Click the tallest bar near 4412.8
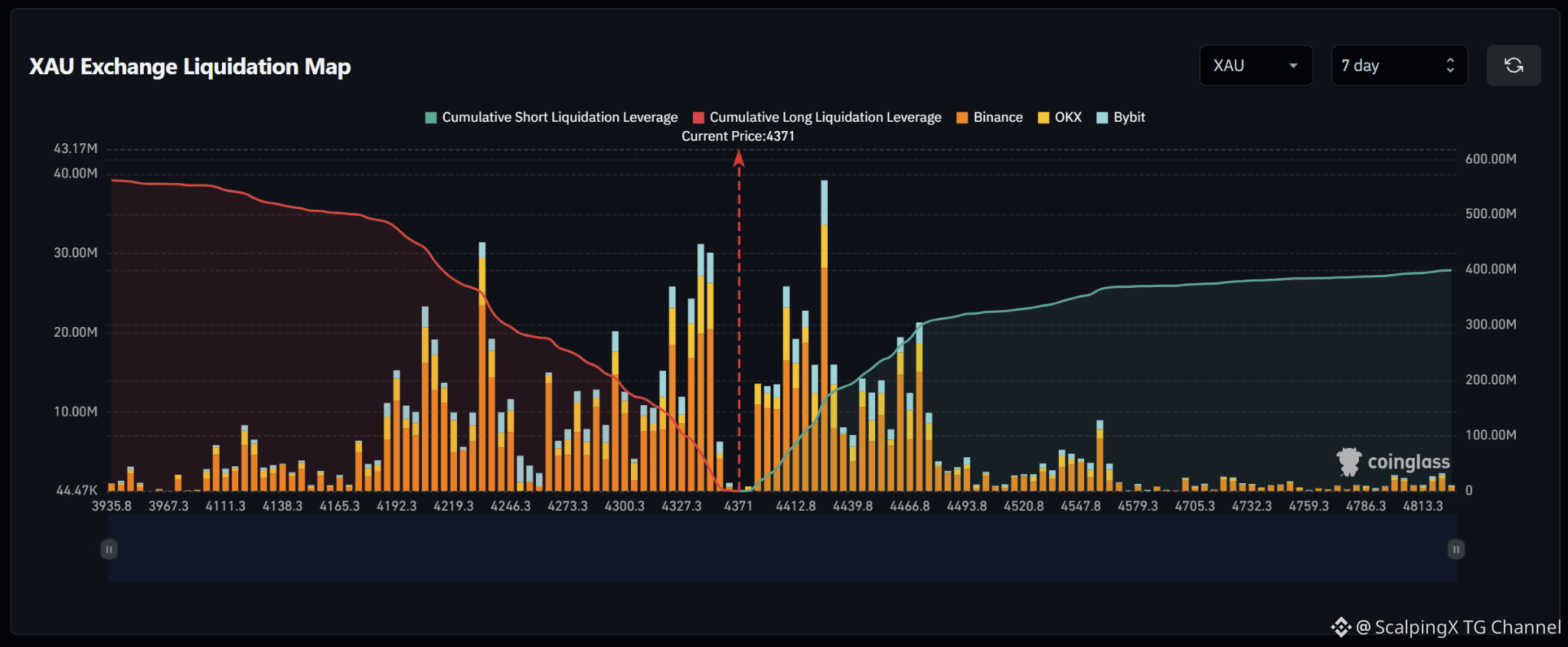Viewport: 1568px width, 647px height. (825, 335)
